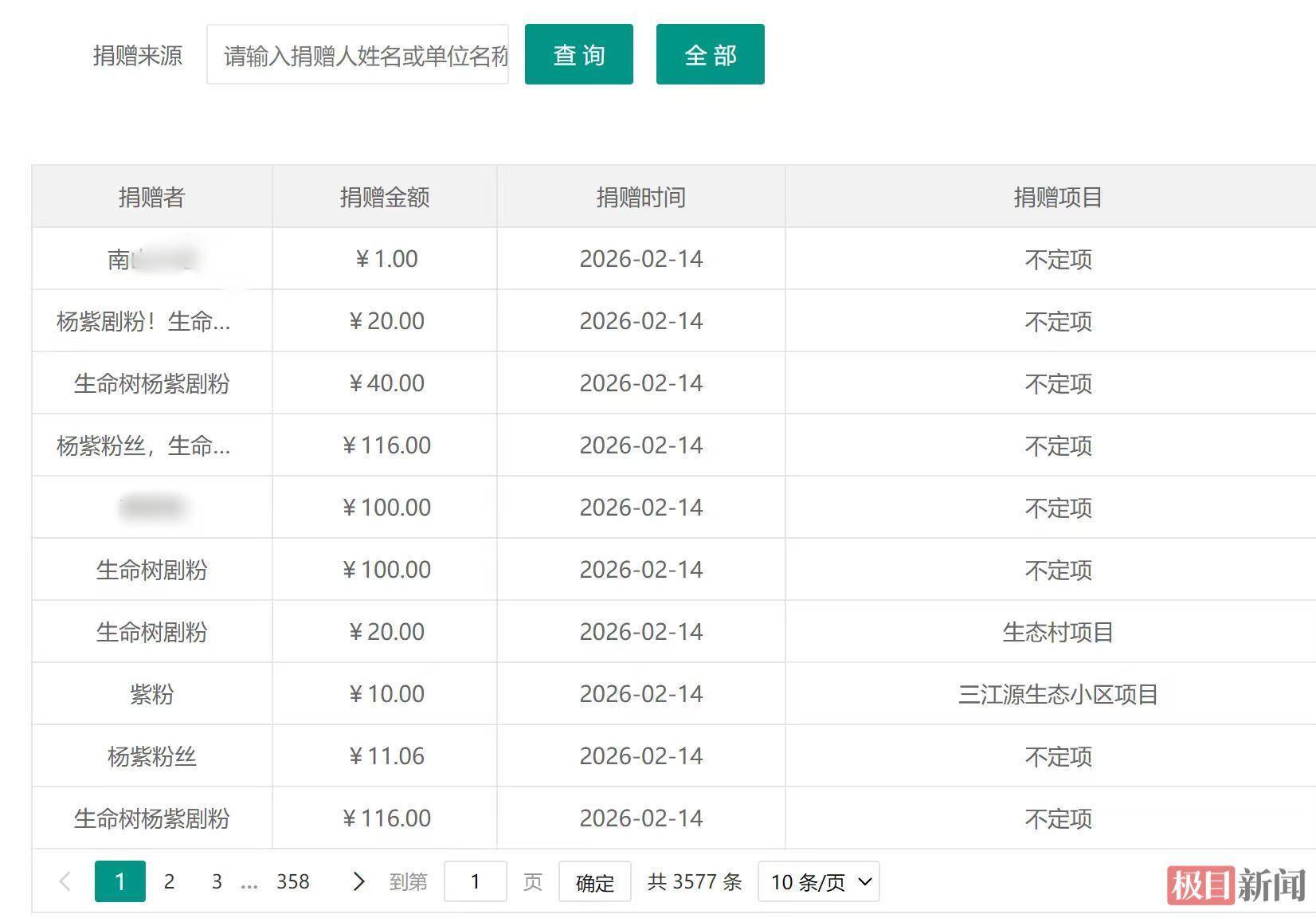Select the 生态村项目 project cell
This screenshot has width=1316, height=918.
(x=1057, y=632)
